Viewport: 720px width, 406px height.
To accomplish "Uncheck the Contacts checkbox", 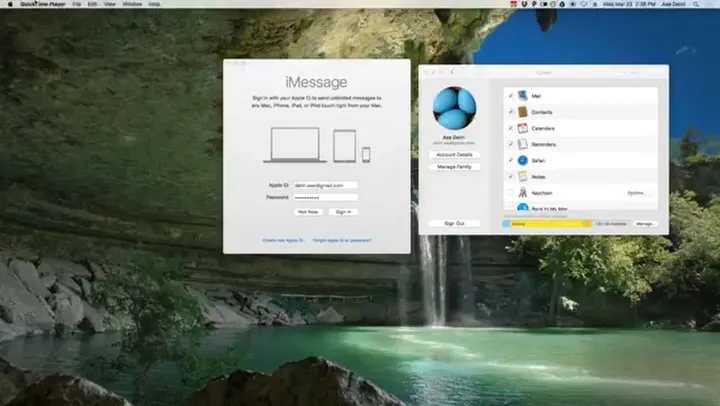I will click(x=511, y=112).
